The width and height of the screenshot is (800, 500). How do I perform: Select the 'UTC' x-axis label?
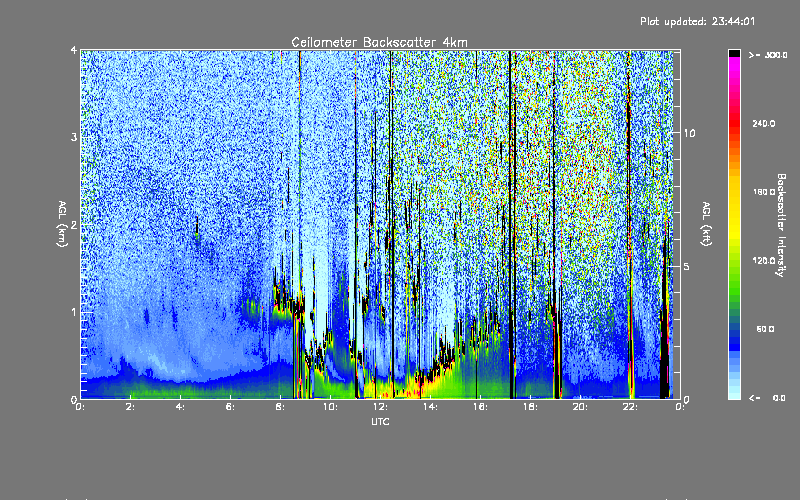coord(380,421)
